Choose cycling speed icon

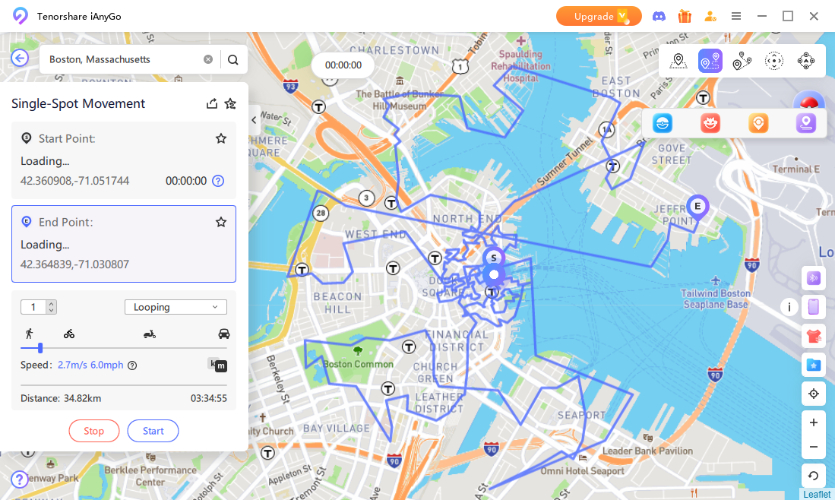tap(69, 334)
